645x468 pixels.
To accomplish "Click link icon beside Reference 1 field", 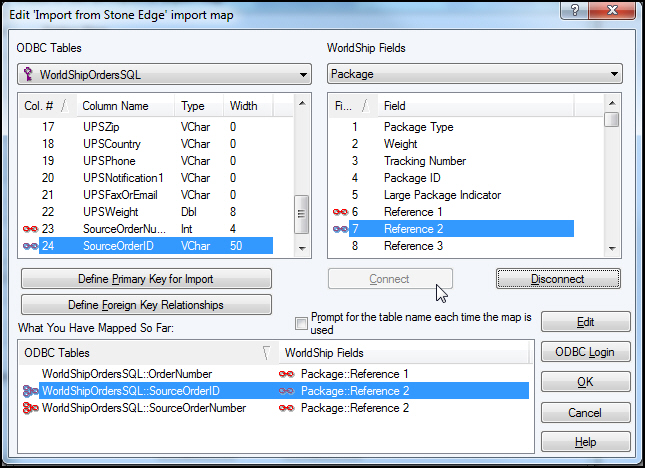I will click(x=341, y=212).
